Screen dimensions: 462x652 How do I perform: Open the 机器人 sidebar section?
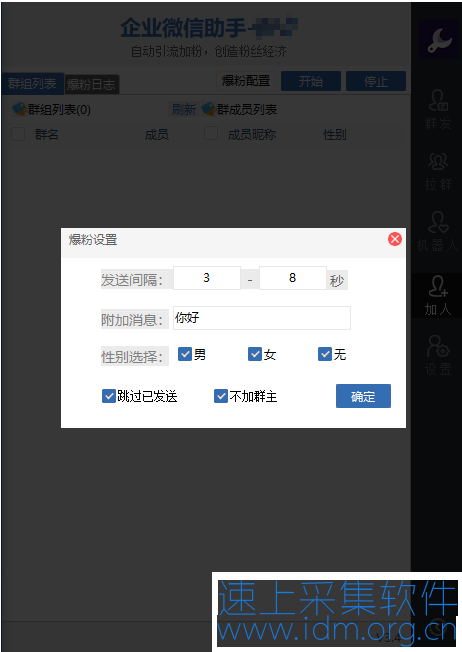(438, 232)
